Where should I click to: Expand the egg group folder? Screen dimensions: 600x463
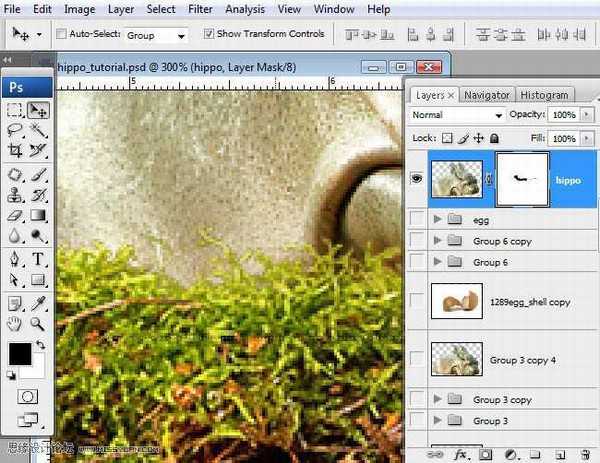[438, 218]
